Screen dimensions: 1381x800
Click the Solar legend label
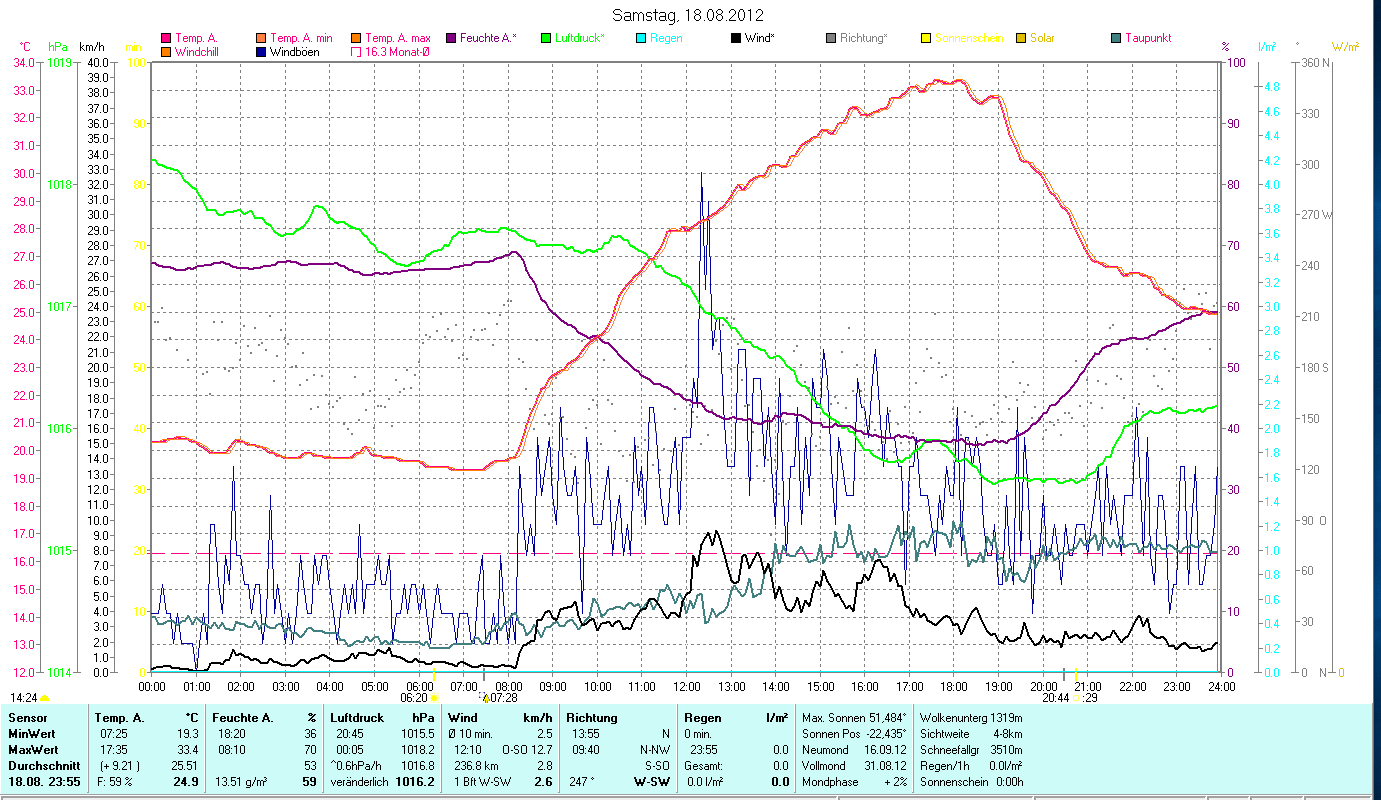click(x=1042, y=38)
